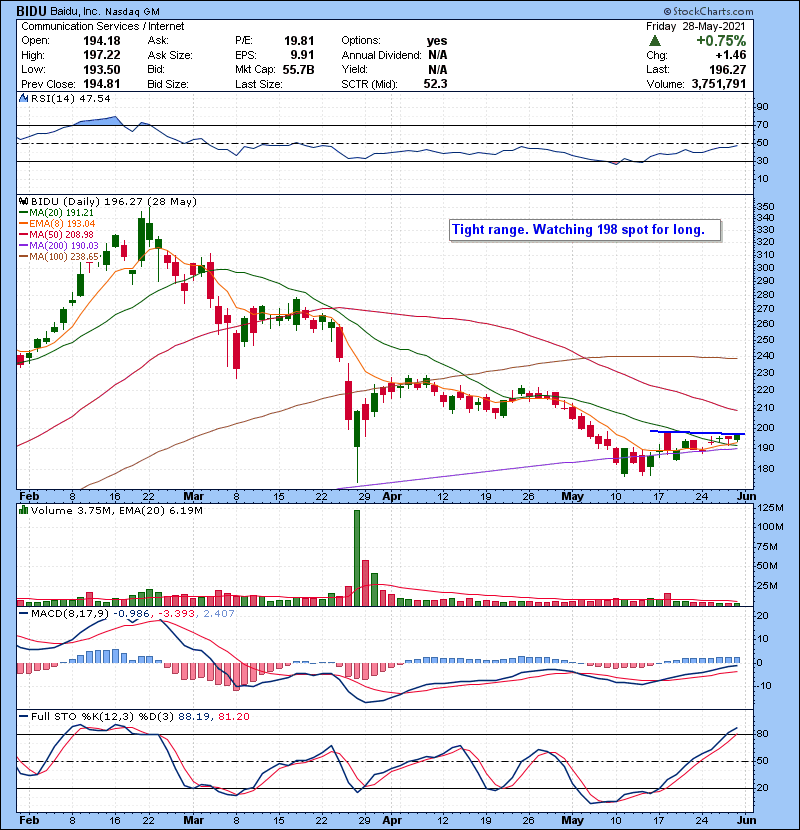Screen dimensions: 800x830
Task: Click the Friday 28-May-2021 date label
Action: pos(695,26)
